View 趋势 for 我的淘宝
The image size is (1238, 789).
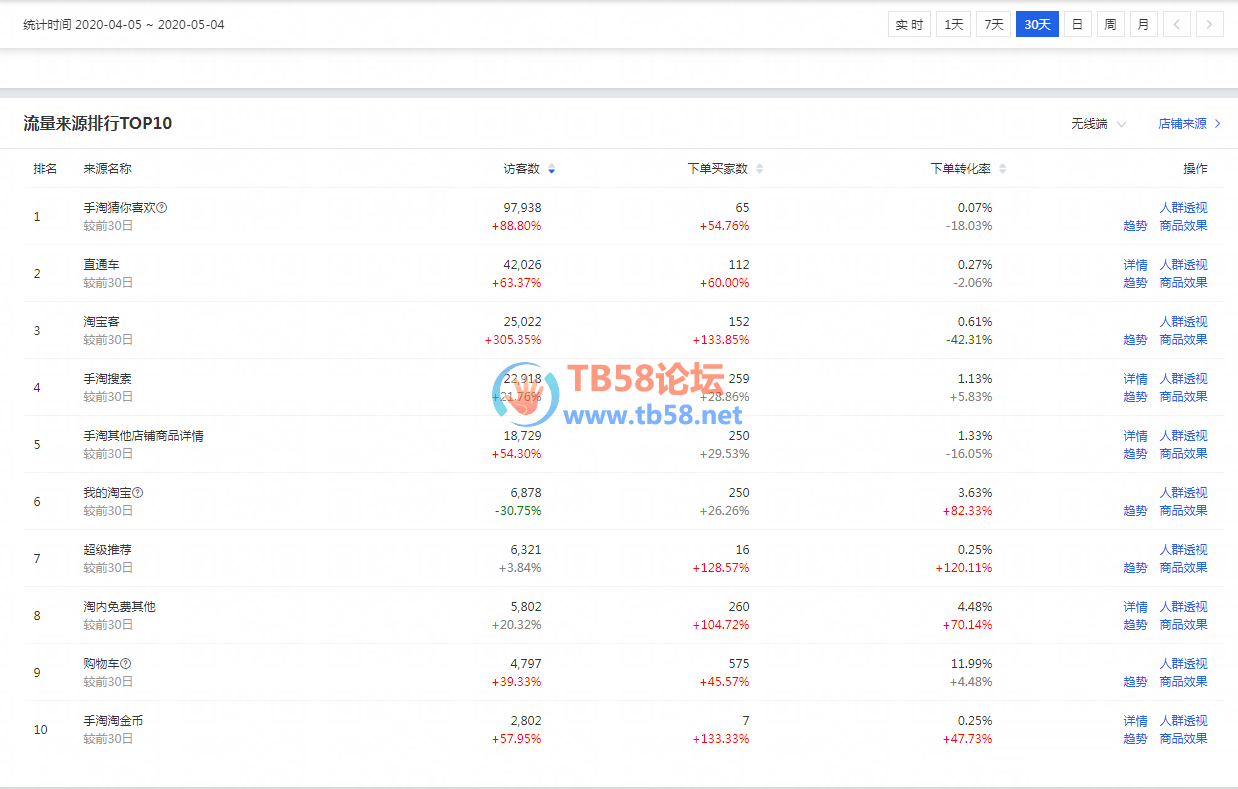[x=1135, y=511]
